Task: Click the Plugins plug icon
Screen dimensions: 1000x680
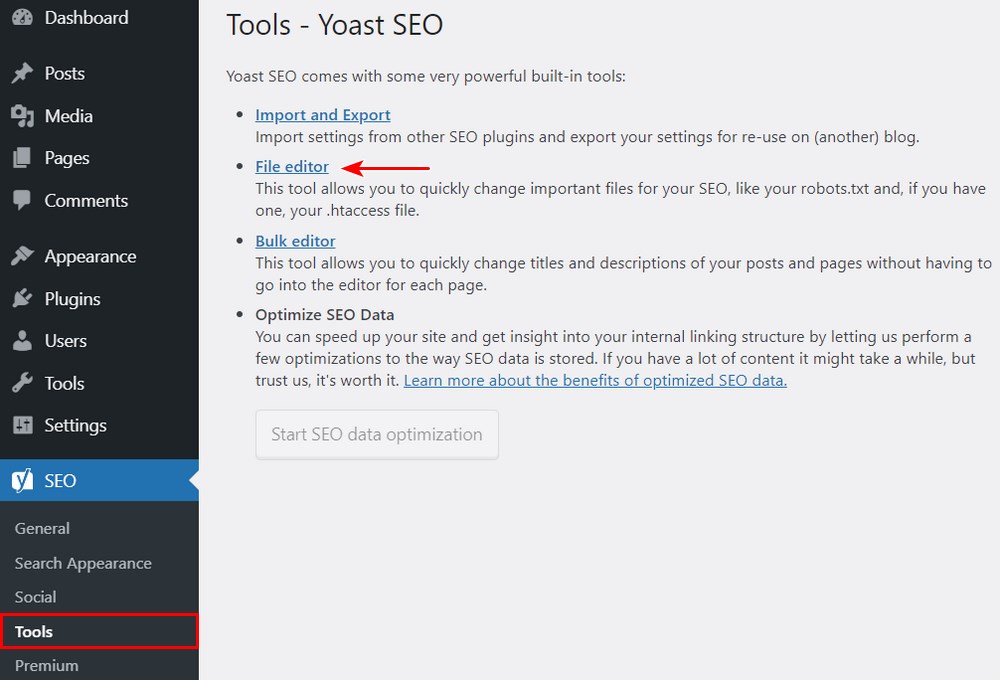Action: 22,299
